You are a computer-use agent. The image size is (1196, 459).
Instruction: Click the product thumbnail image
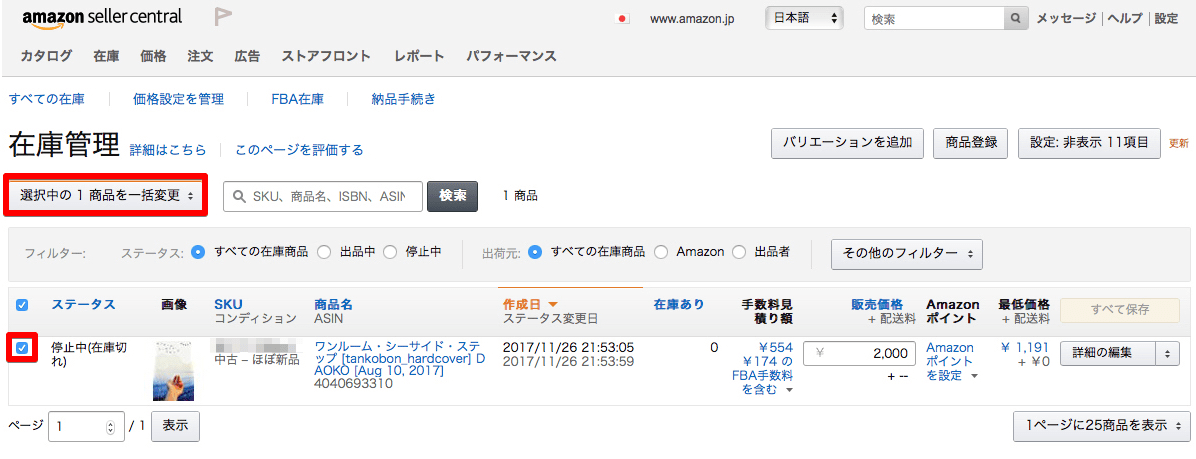point(173,371)
